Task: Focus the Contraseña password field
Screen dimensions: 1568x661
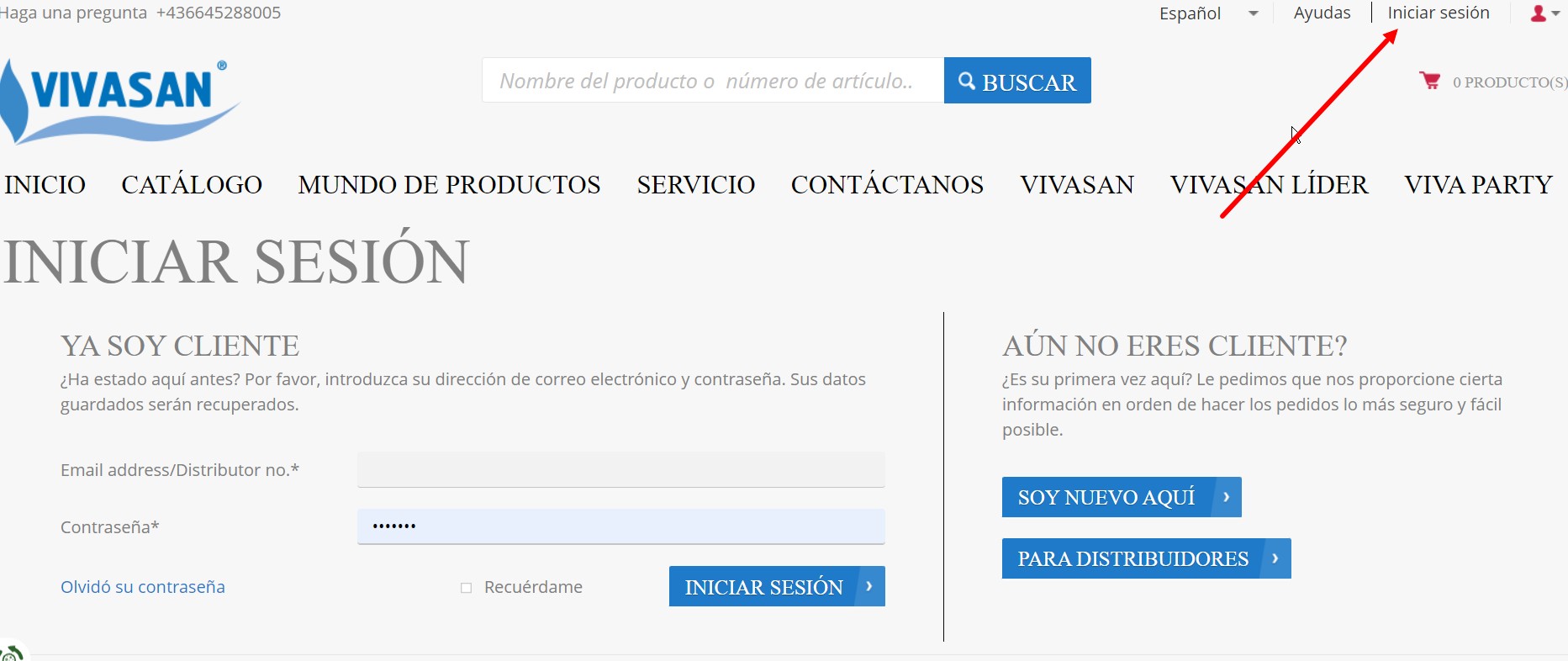Action: tap(621, 526)
